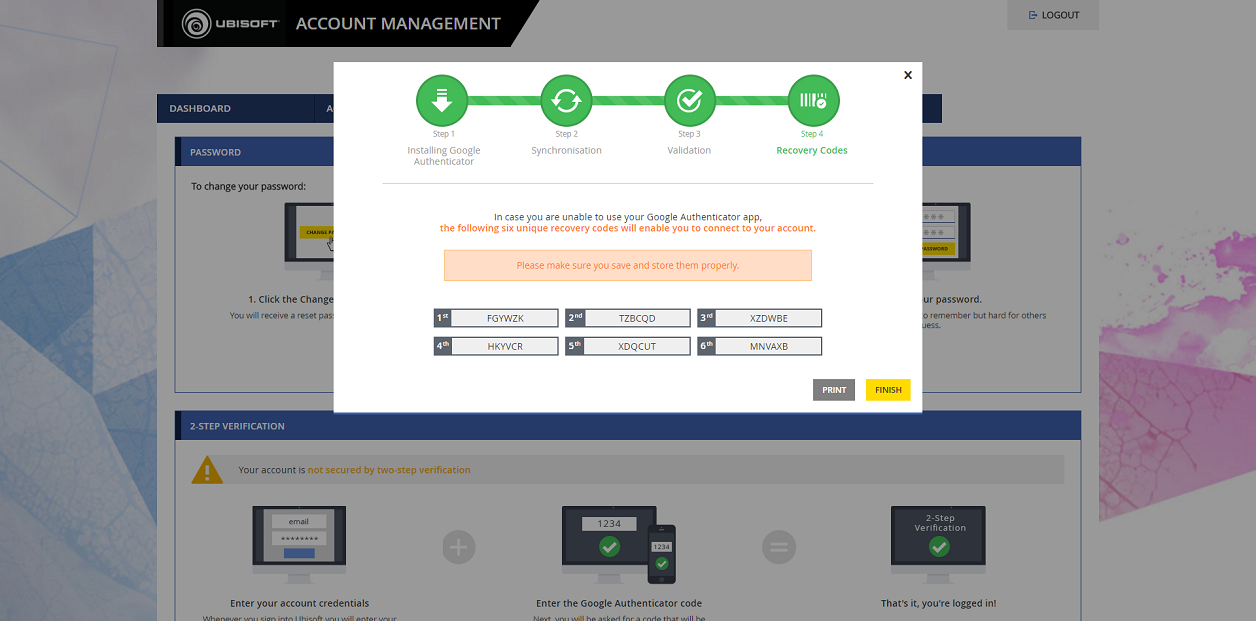Select the 2nd recovery code TZBCQD

click(628, 318)
